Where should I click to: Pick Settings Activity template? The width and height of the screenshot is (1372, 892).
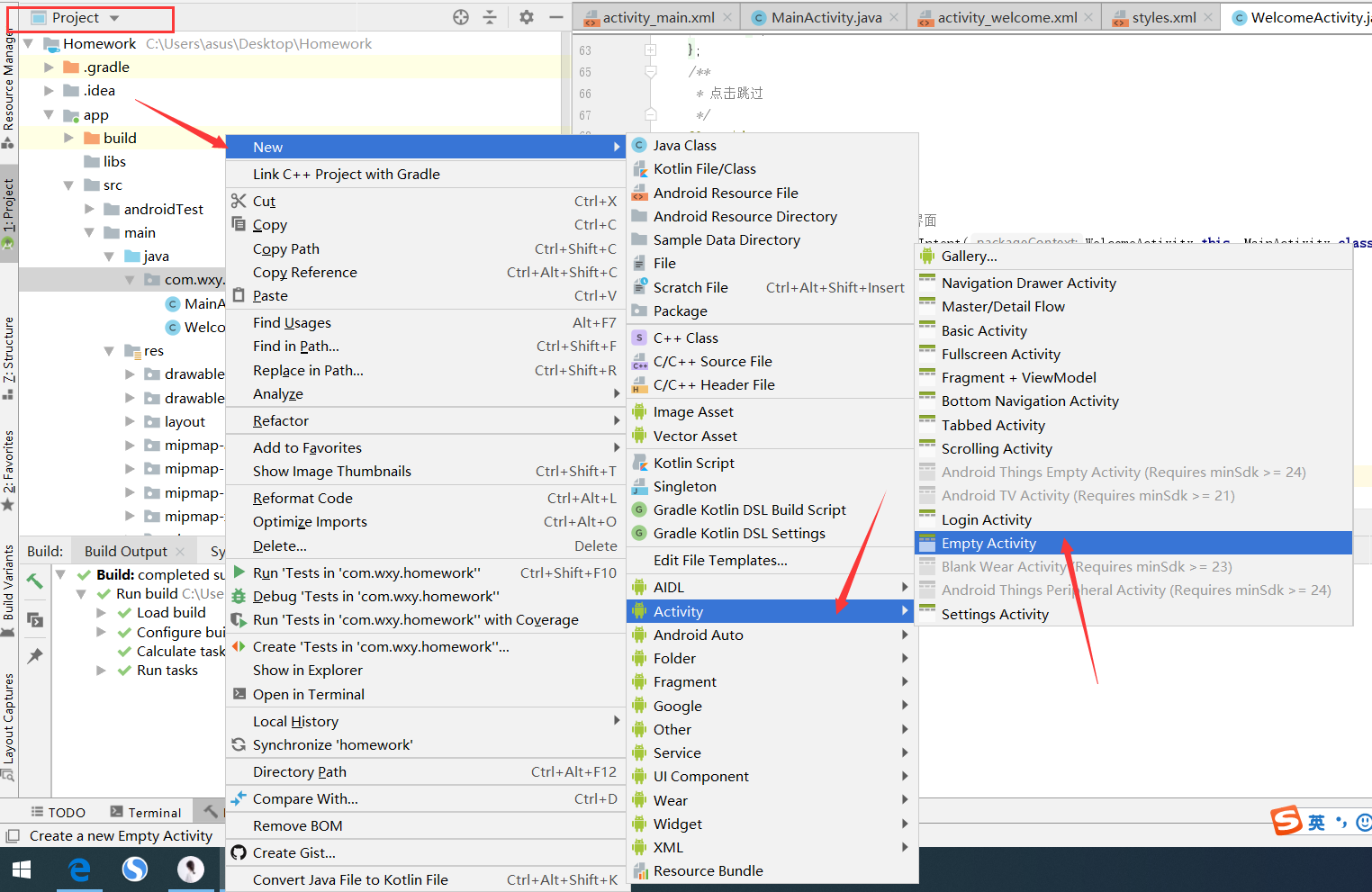[1133, 614]
